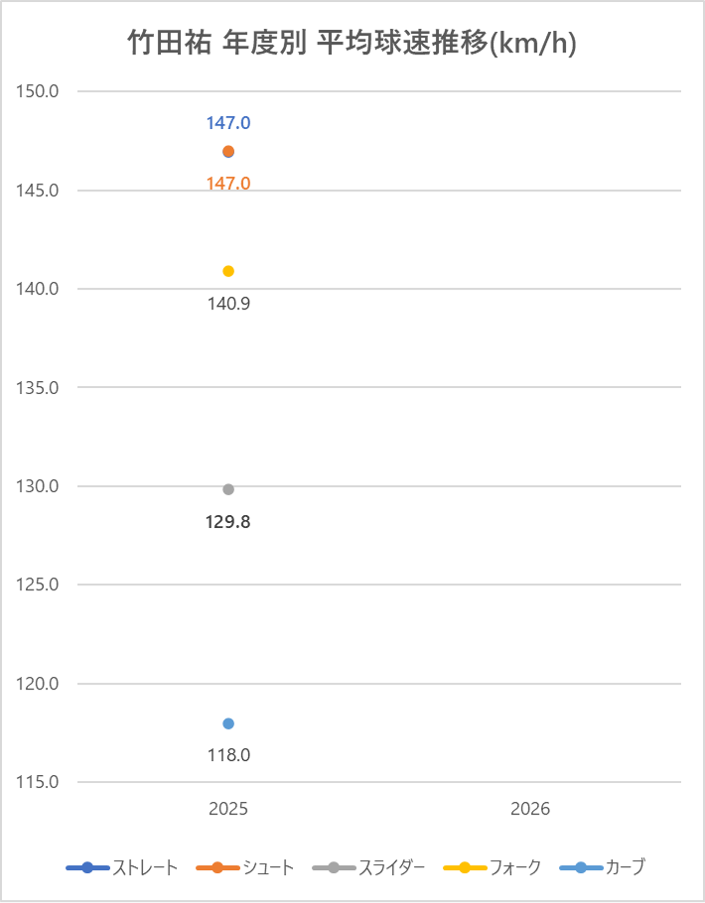Click the orange 147.0 data label
Viewport: 705px width, 903px height.
point(228,183)
